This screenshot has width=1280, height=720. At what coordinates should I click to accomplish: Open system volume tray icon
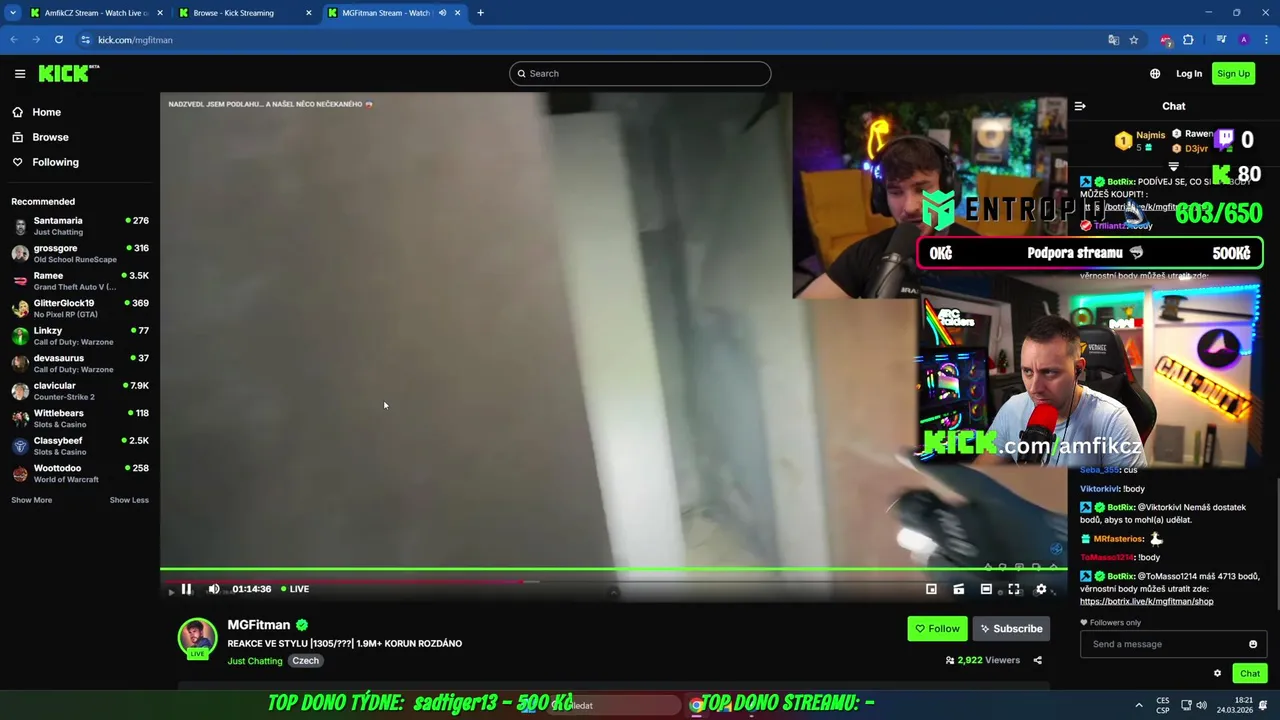tap(1201, 705)
